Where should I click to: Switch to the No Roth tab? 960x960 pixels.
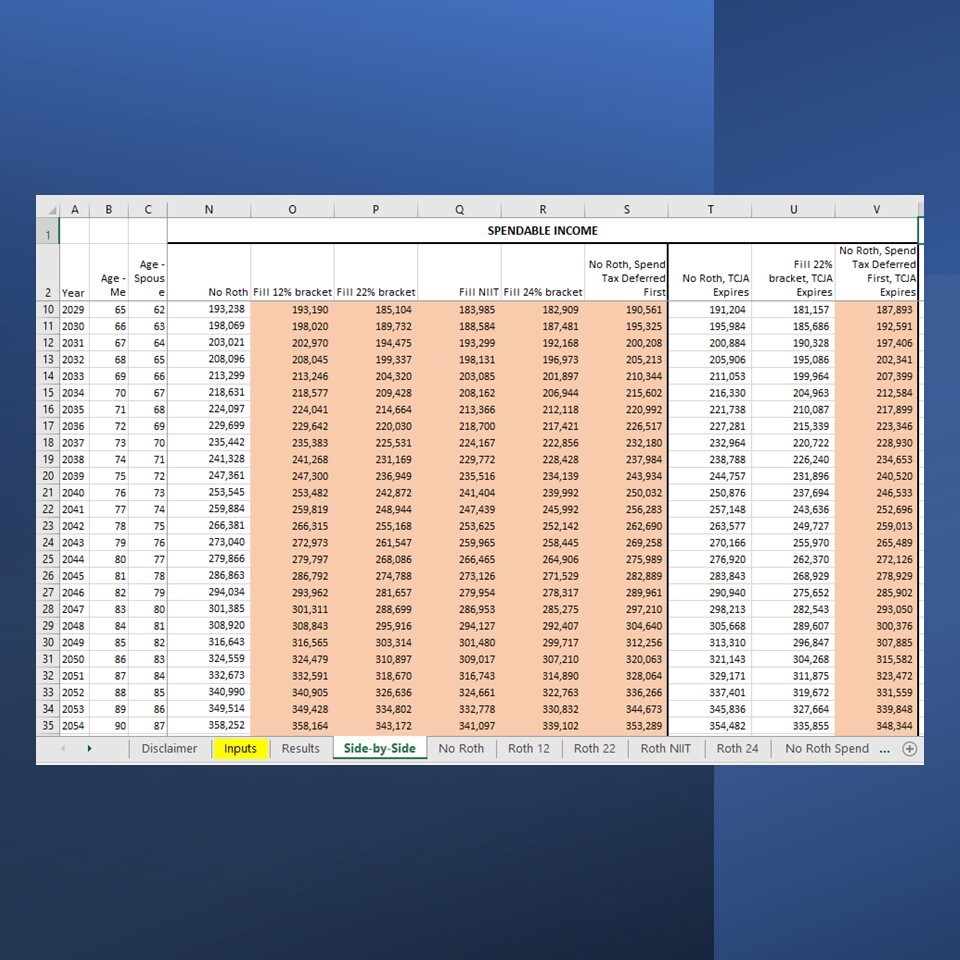461,749
